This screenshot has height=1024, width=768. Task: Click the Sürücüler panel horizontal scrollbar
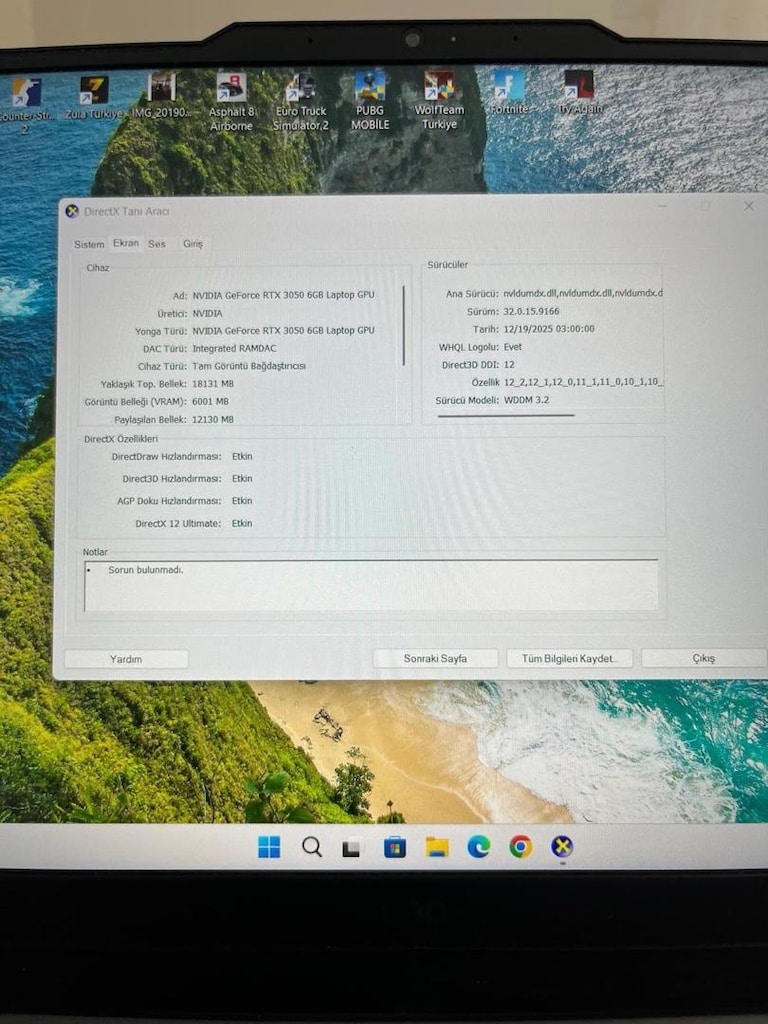[x=506, y=415]
